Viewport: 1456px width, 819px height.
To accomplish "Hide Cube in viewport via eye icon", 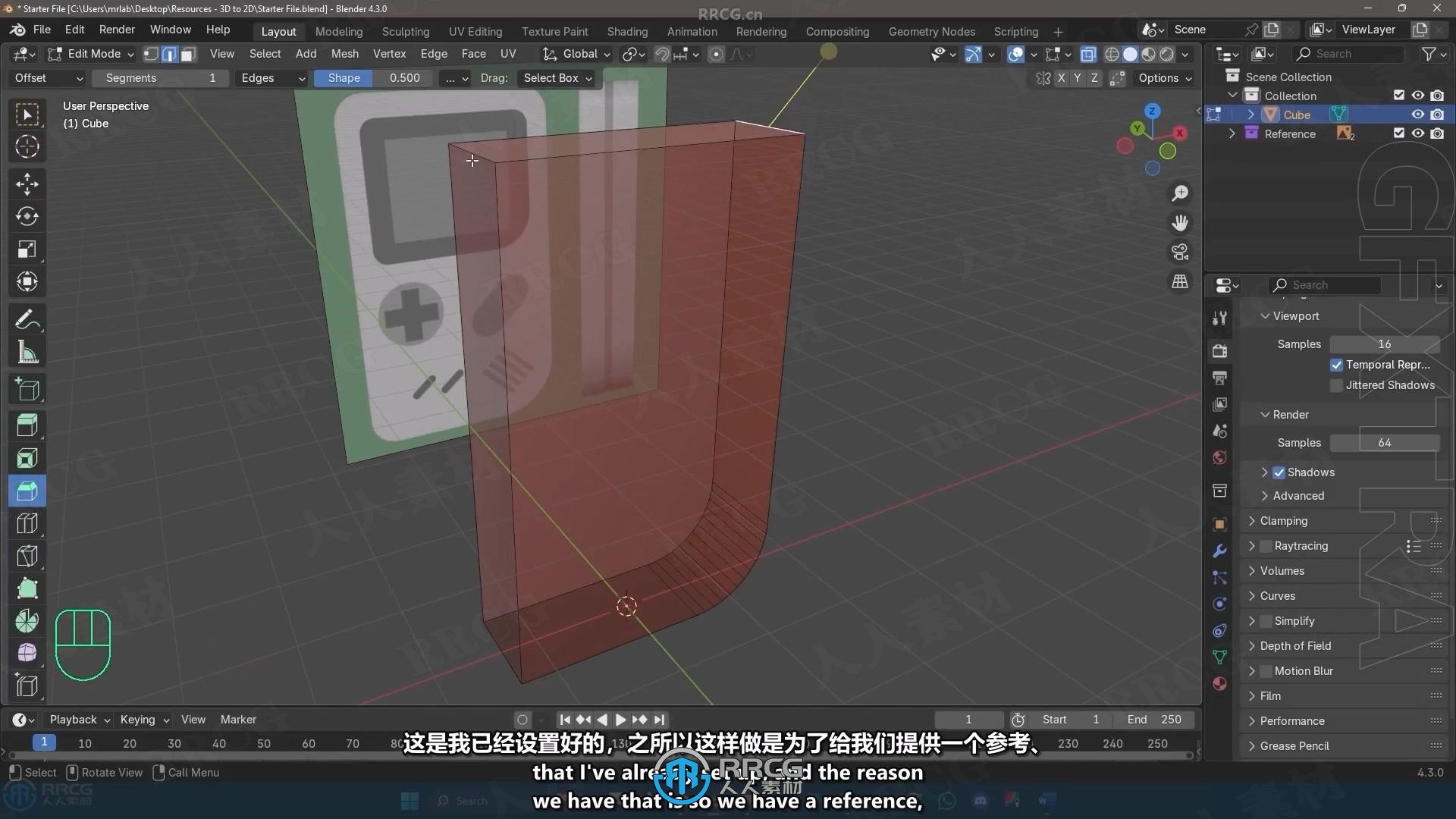I will (x=1417, y=115).
